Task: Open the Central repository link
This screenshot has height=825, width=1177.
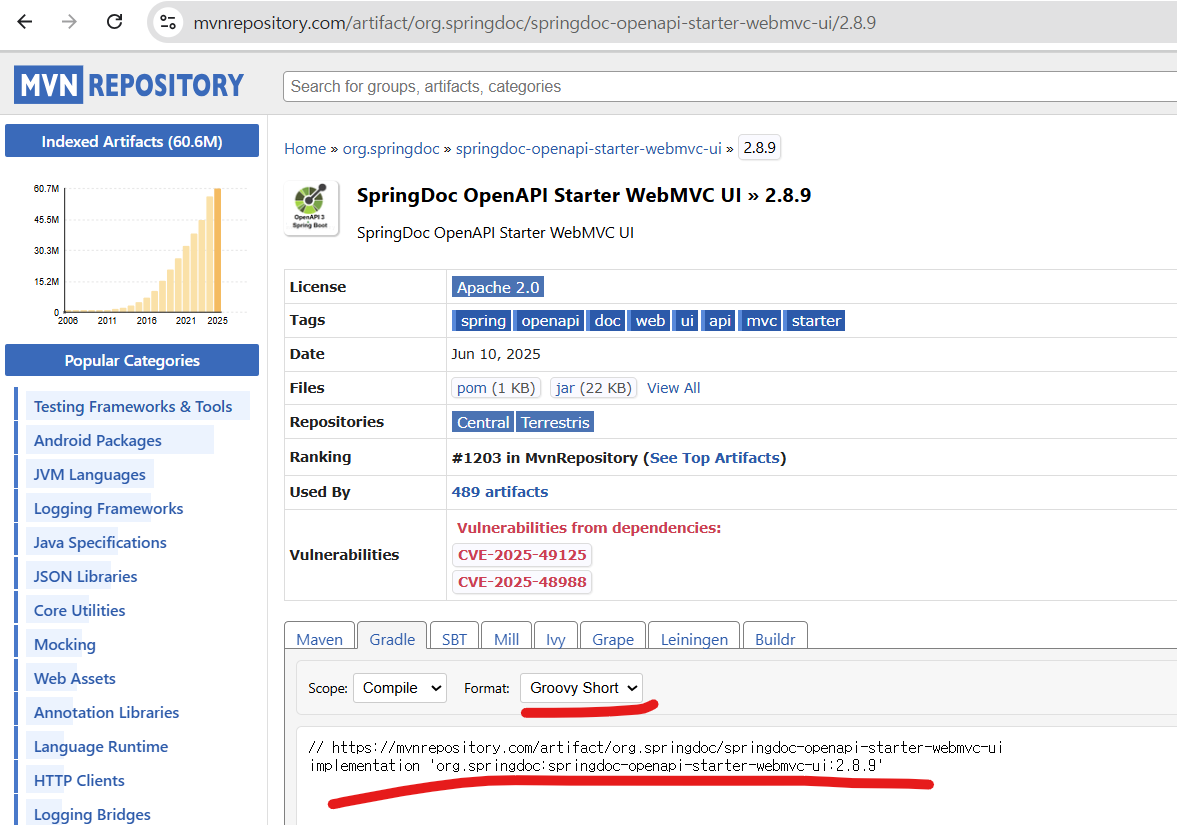Action: (x=483, y=423)
